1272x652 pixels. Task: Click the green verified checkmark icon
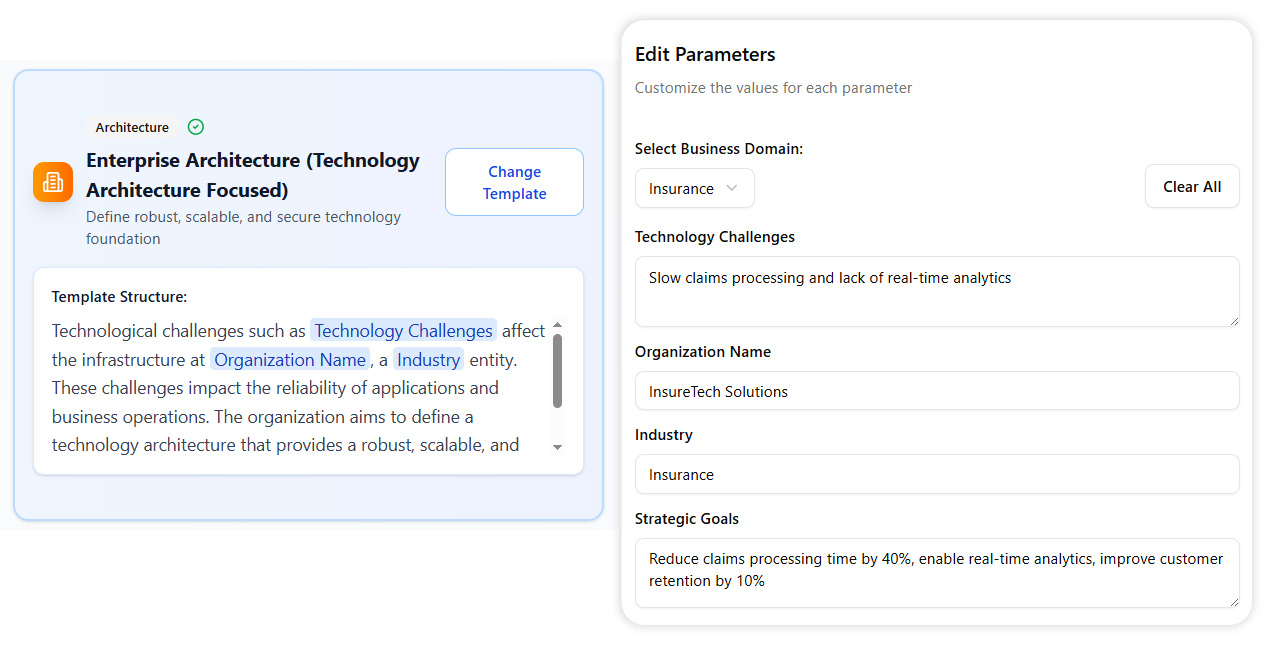coord(196,127)
